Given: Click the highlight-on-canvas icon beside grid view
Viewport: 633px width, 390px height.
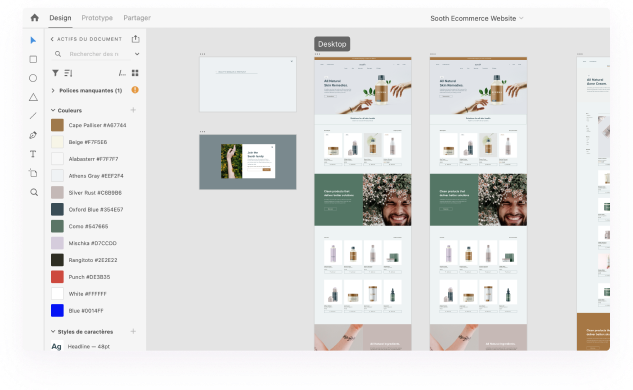Looking at the screenshot, I should [x=122, y=73].
